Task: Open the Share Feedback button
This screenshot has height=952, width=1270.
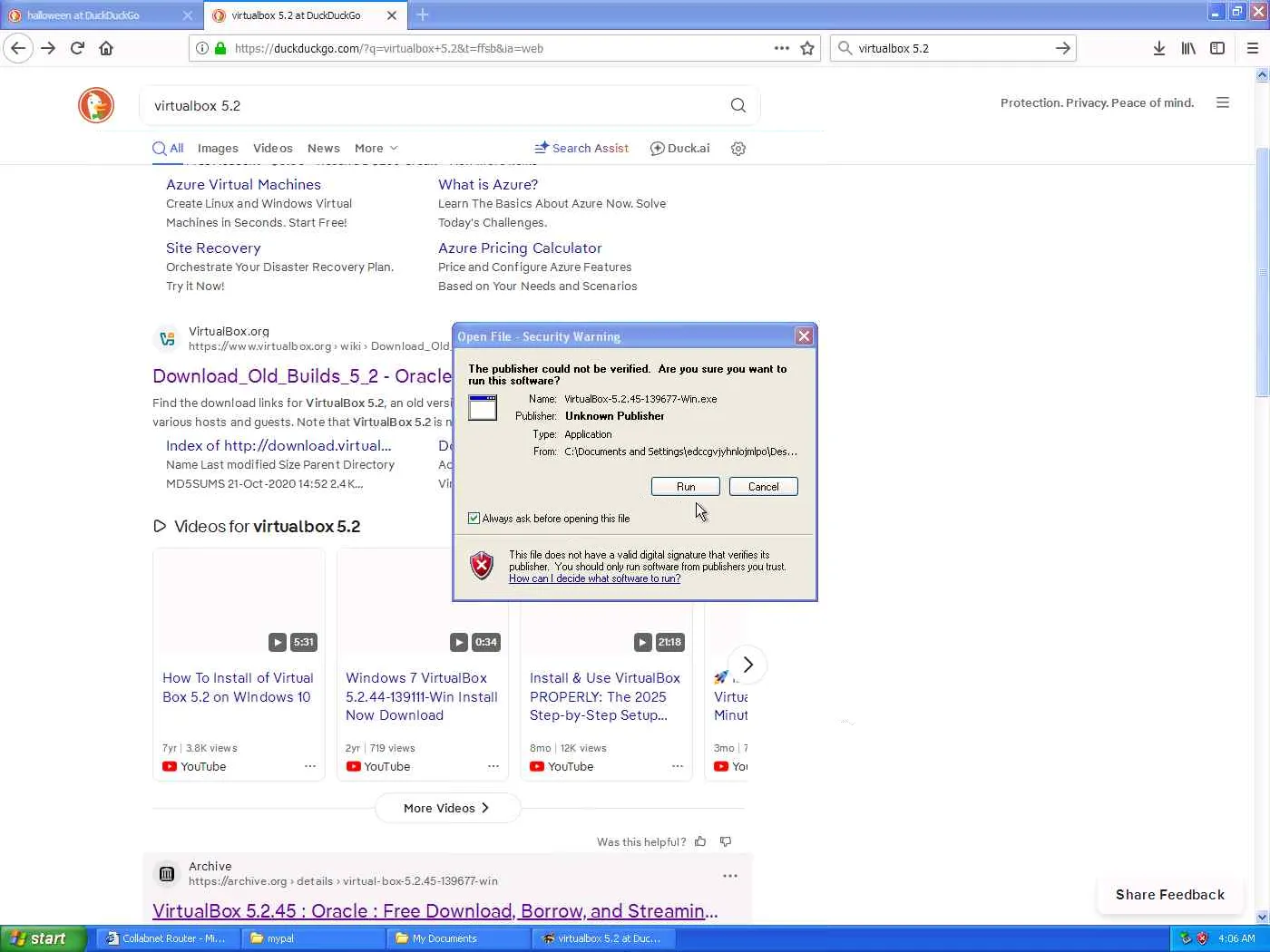Action: click(x=1170, y=895)
